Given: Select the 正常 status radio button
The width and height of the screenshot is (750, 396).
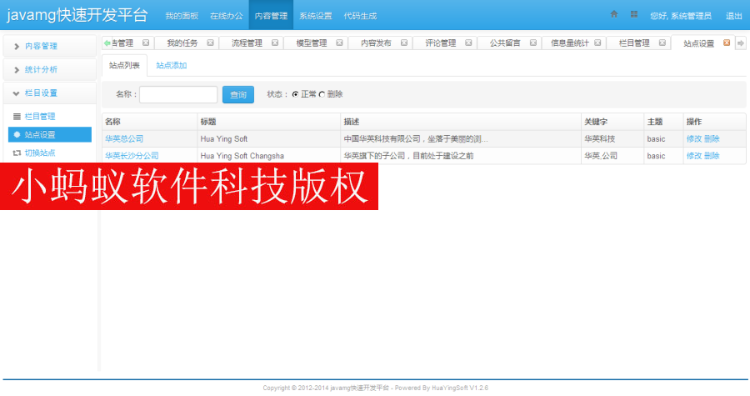Looking at the screenshot, I should point(295,94).
